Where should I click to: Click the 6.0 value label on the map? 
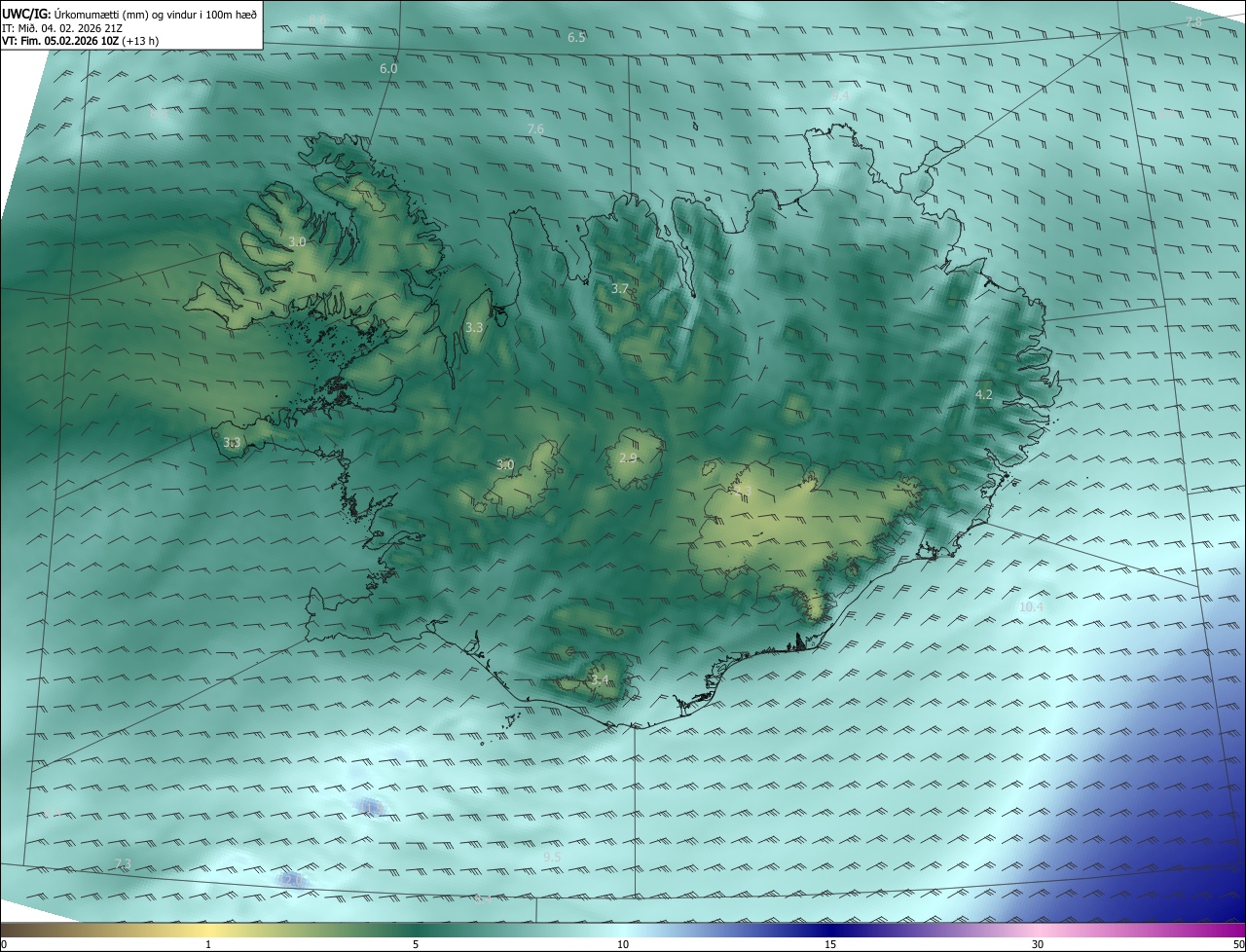[x=388, y=69]
